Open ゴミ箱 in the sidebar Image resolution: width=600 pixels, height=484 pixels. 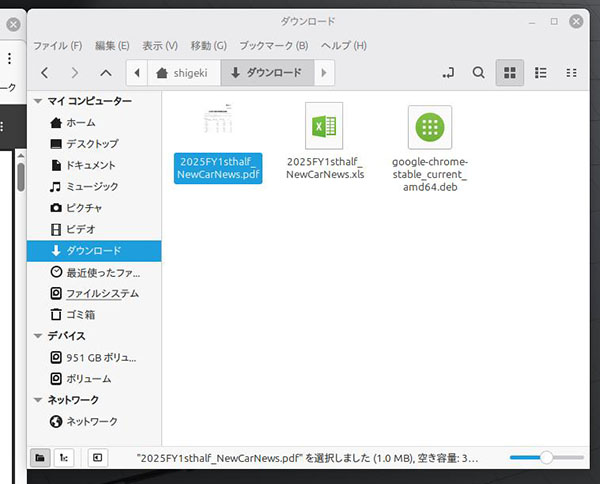click(x=81, y=315)
